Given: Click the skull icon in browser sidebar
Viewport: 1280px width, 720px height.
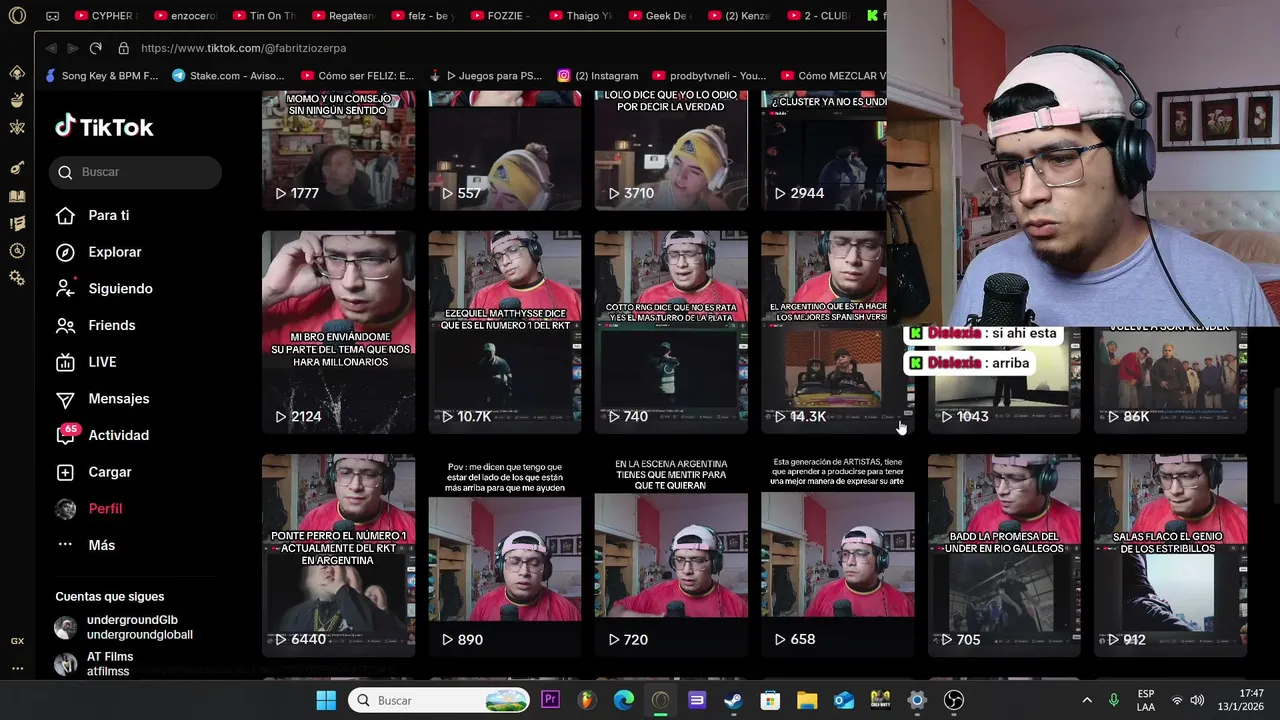Looking at the screenshot, I should pyautogui.click(x=17, y=72).
